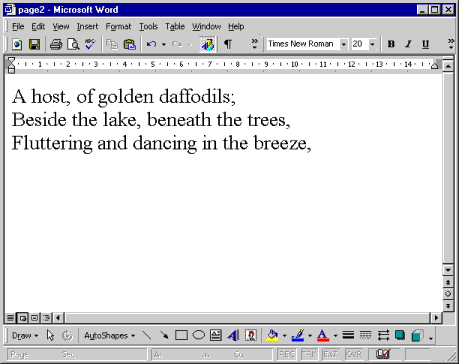Image resolution: width=459 pixels, height=364 pixels.
Task: Click the Previous Page double-arrow button
Action: point(448,282)
